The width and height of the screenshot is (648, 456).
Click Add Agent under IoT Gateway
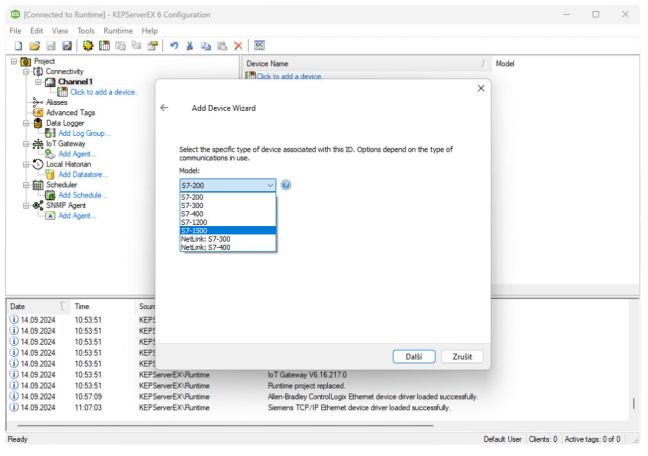(77, 154)
